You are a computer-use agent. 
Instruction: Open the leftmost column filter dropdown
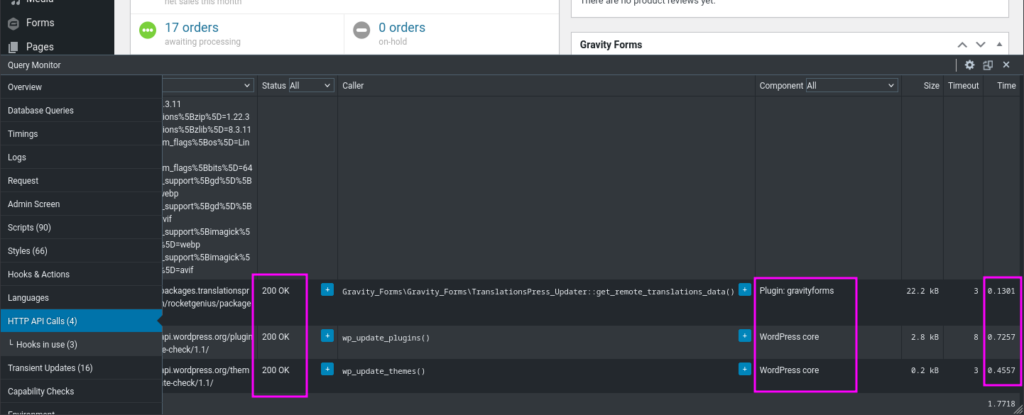click(x=208, y=86)
